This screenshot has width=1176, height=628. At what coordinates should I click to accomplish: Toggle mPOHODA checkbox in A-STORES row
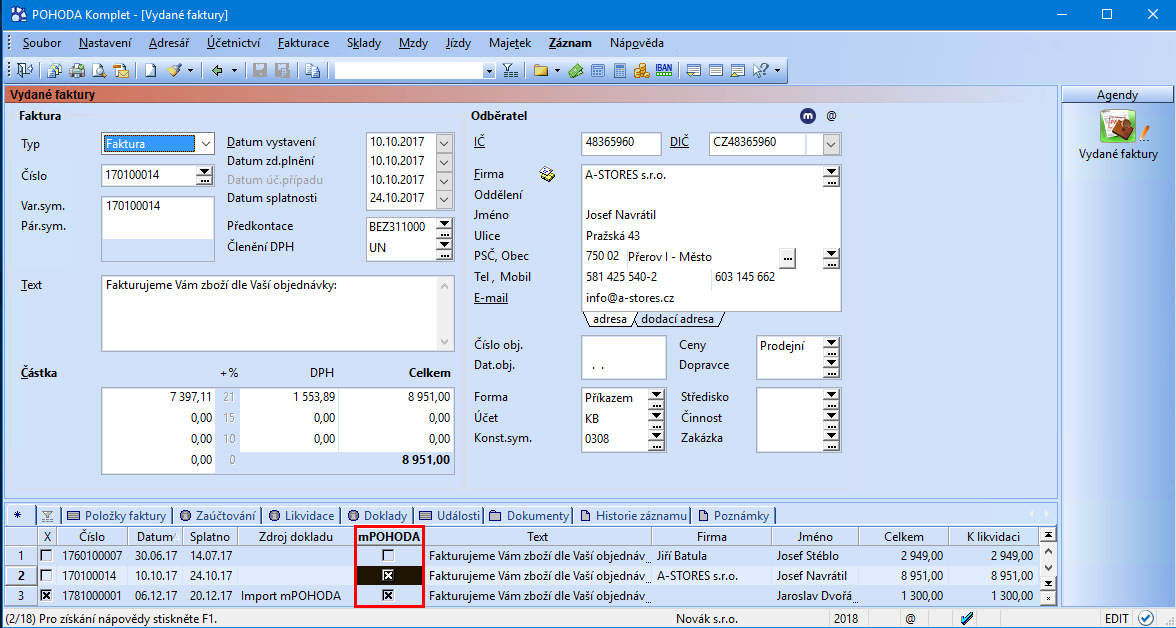(x=388, y=575)
